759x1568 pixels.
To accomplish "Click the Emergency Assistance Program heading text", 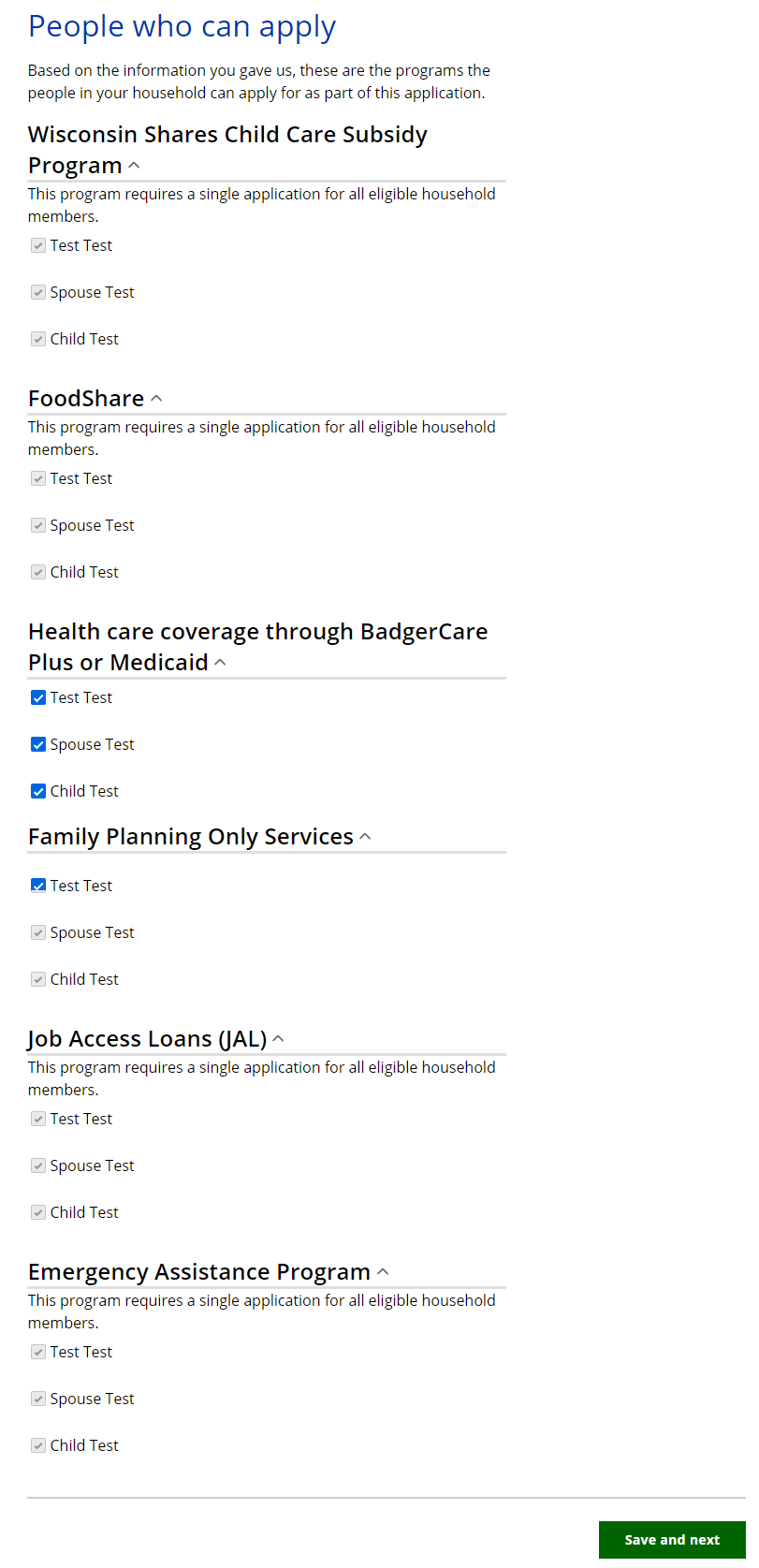I will pyautogui.click(x=199, y=1272).
